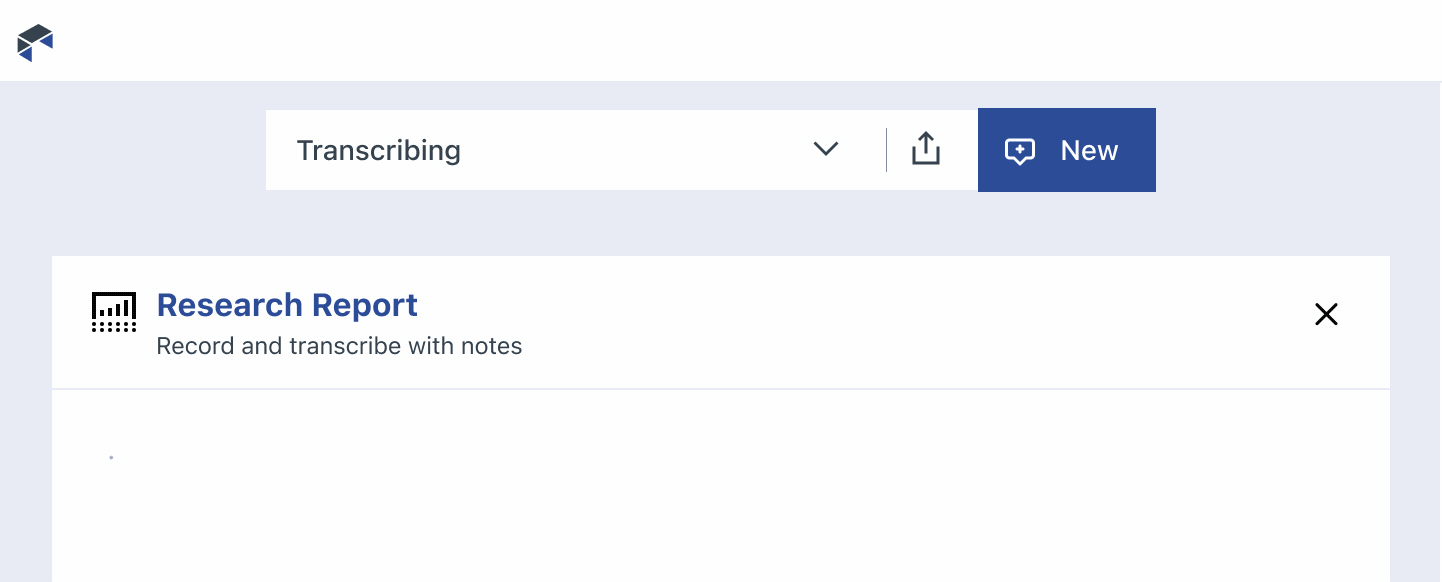Click inside the empty report content area

click(721, 486)
